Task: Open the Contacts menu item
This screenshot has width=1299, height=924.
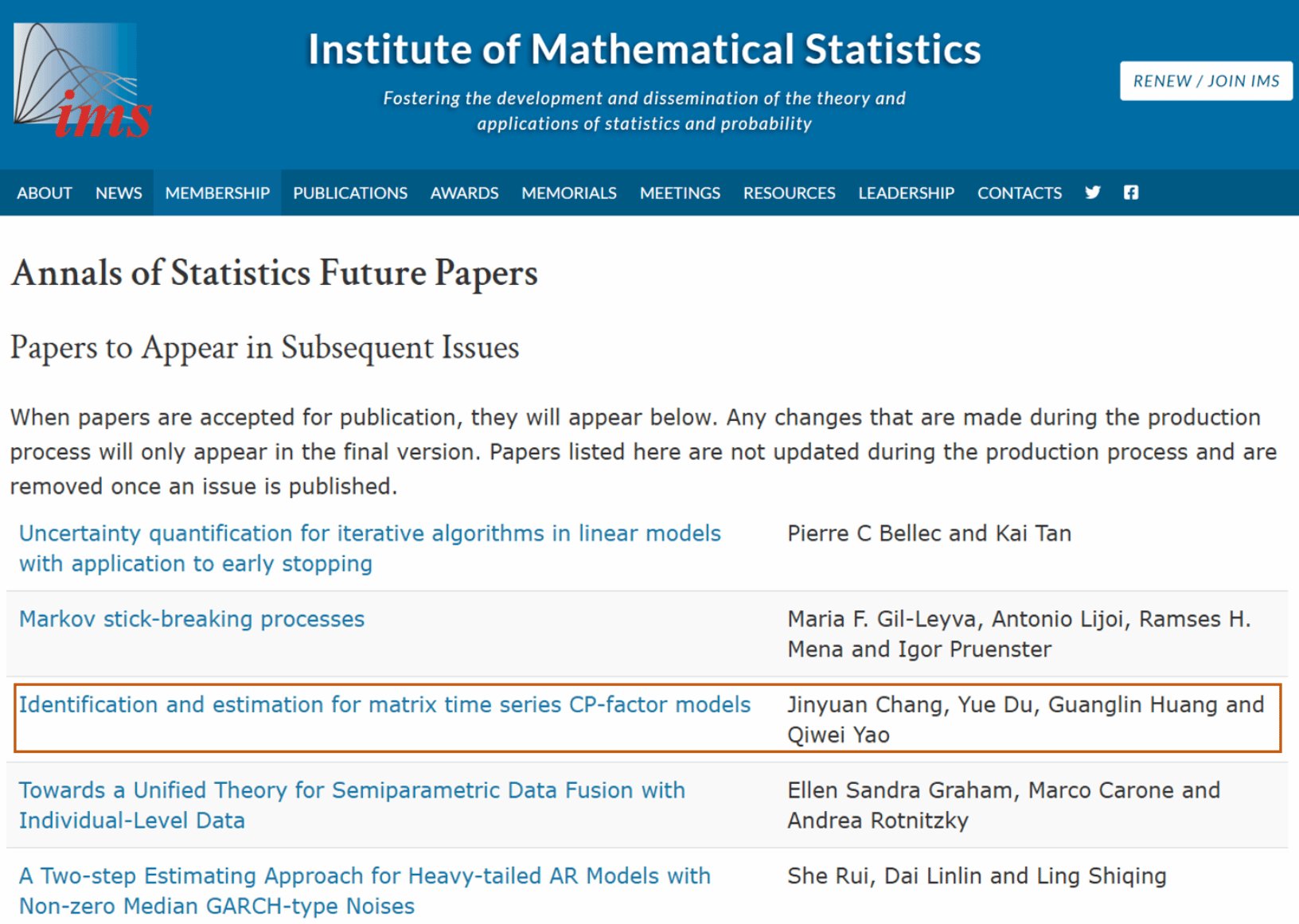Action: pos(1019,193)
